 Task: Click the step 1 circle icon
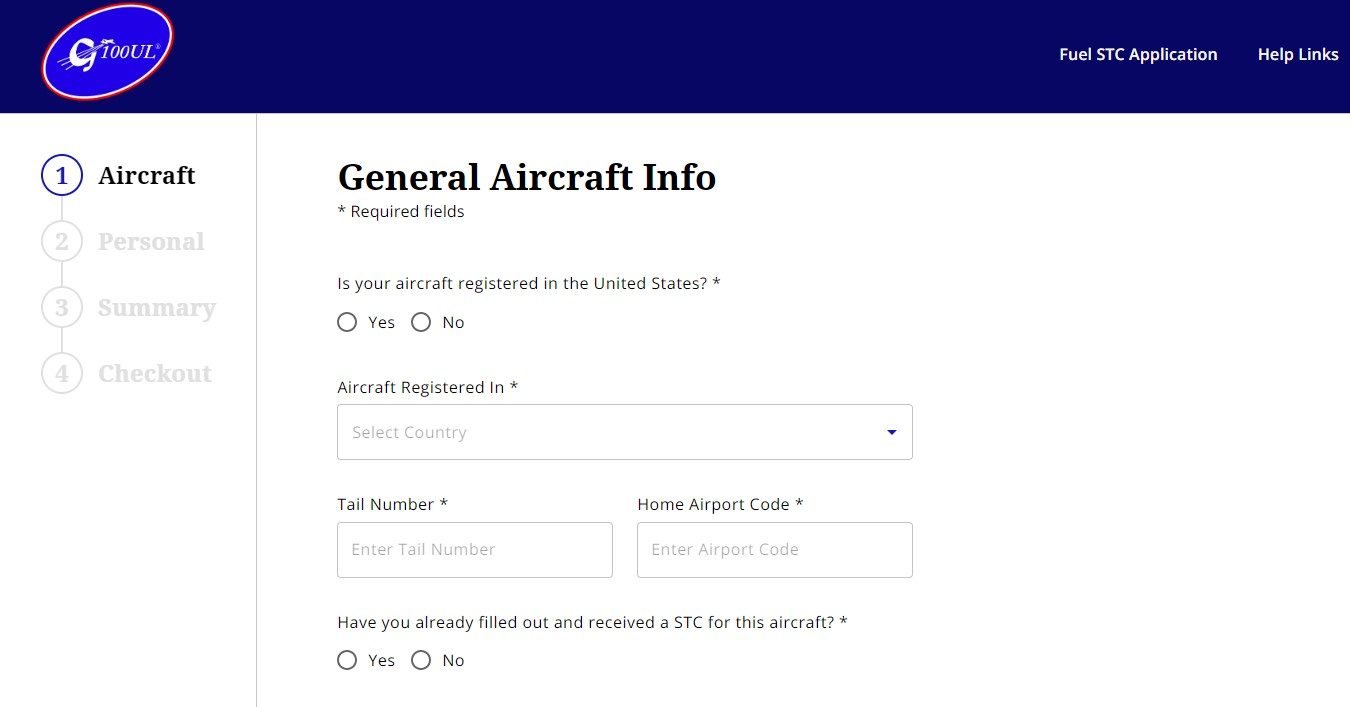pyautogui.click(x=61, y=176)
